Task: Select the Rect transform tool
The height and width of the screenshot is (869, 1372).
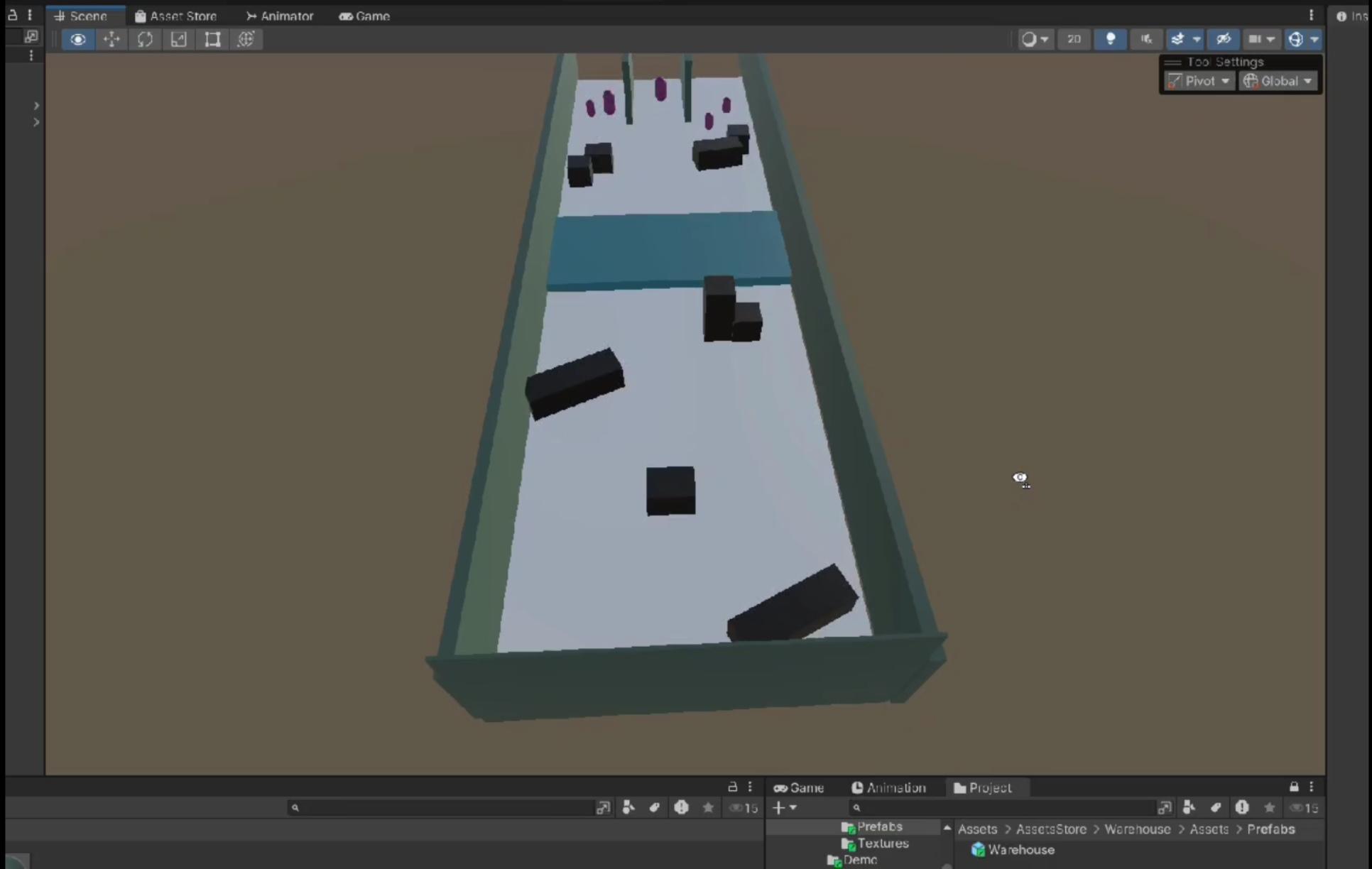Action: coord(212,39)
